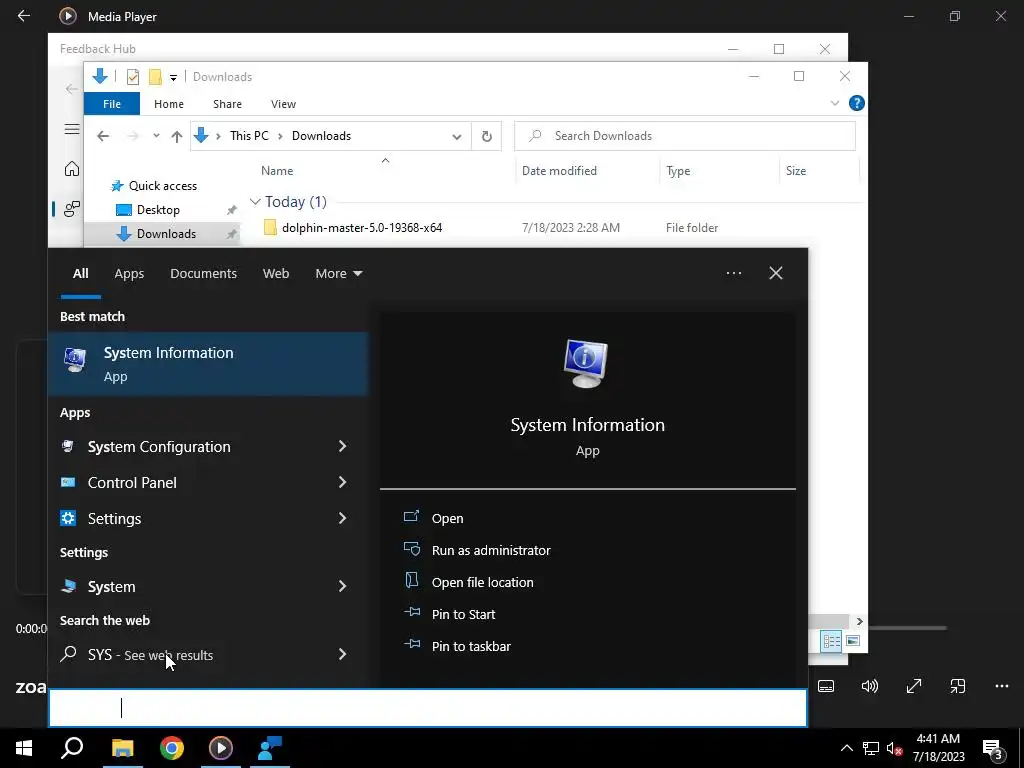Open the Home ribbon tab in Explorer

coord(168,104)
